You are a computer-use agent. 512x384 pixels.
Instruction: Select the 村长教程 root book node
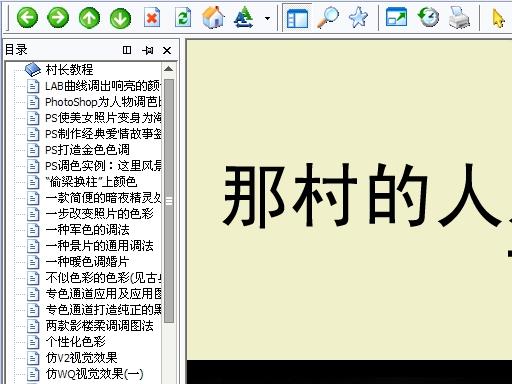[x=69, y=69]
